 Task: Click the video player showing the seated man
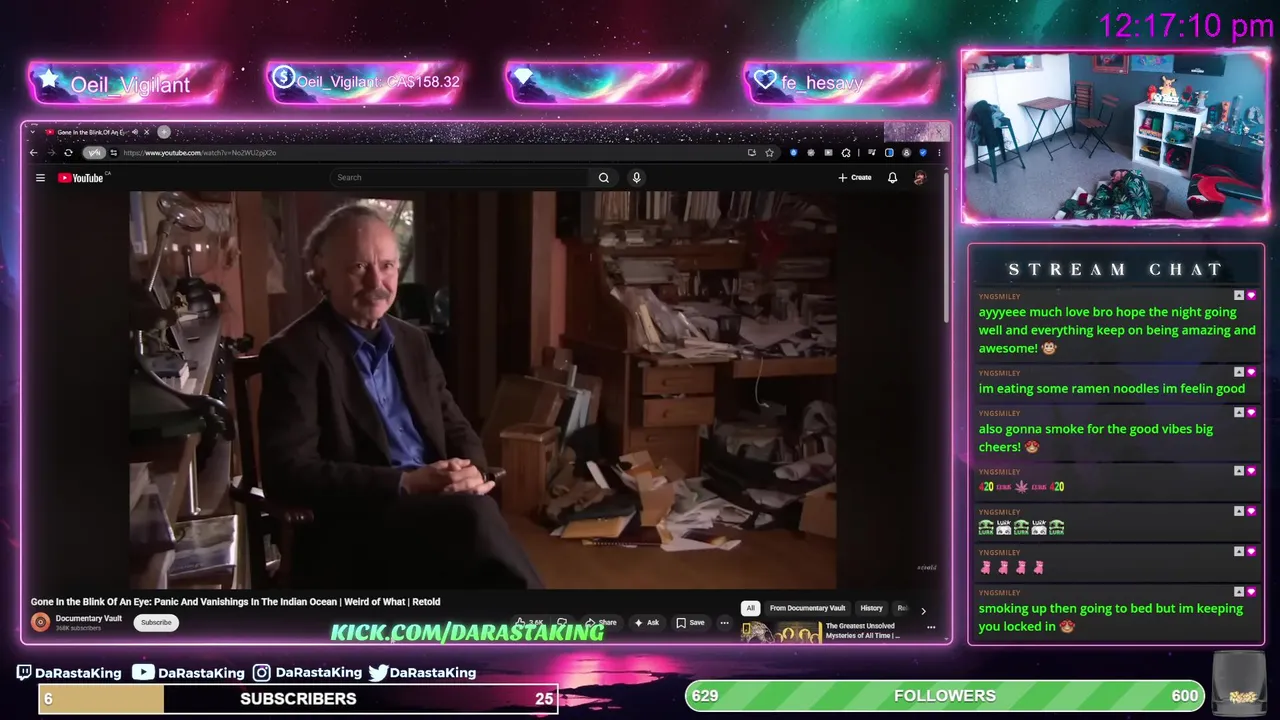coord(483,390)
